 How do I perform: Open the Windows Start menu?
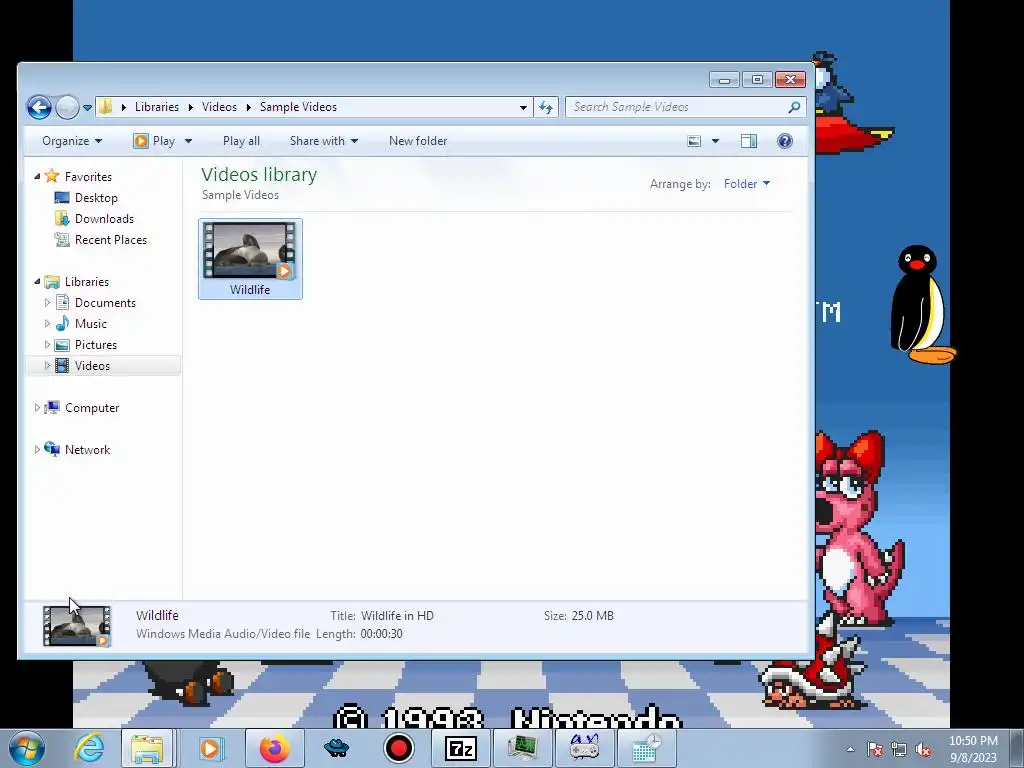click(27, 748)
